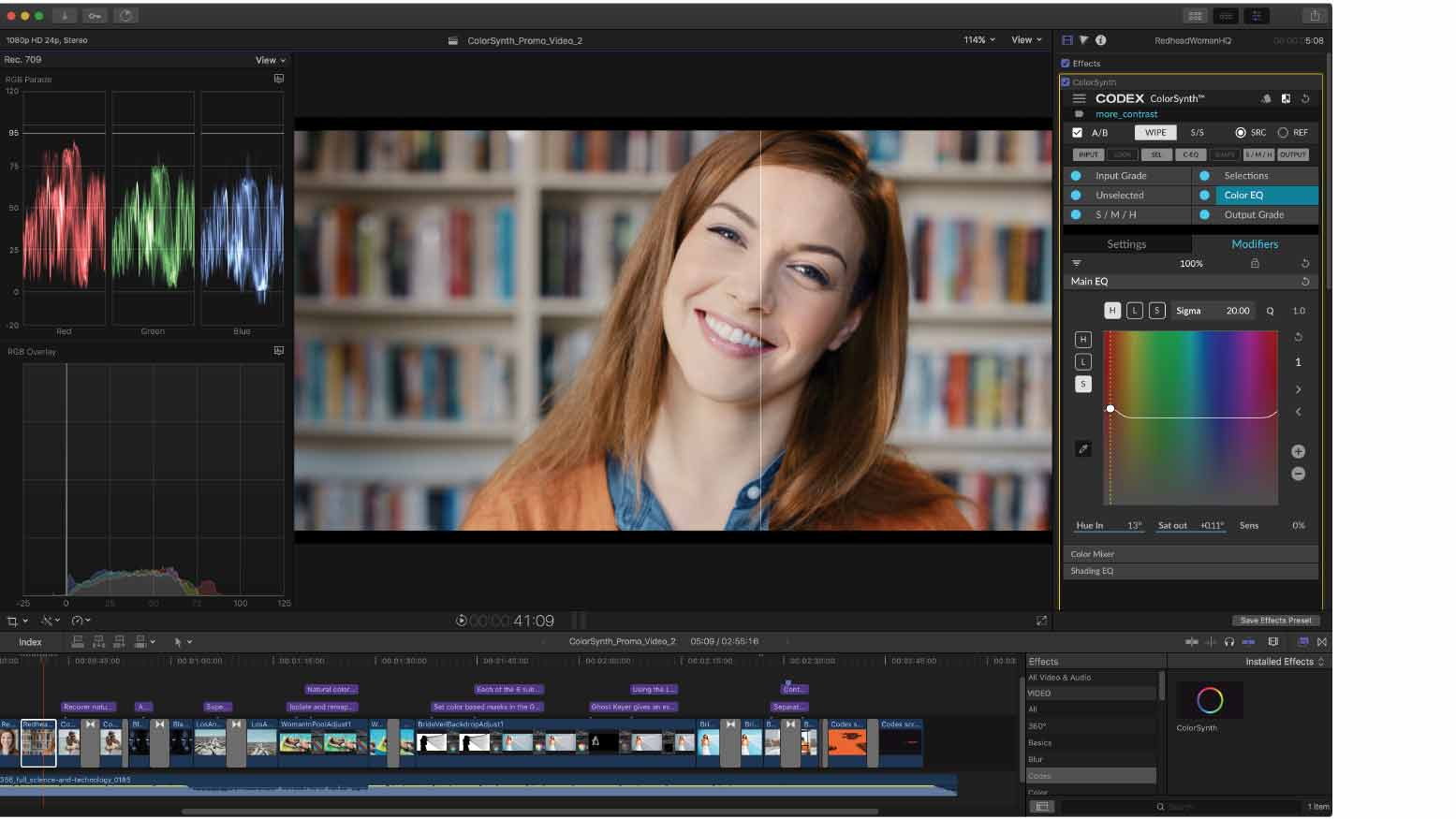Add a point with the plus icon
Viewport: 1456px width, 819px height.
1298,451
